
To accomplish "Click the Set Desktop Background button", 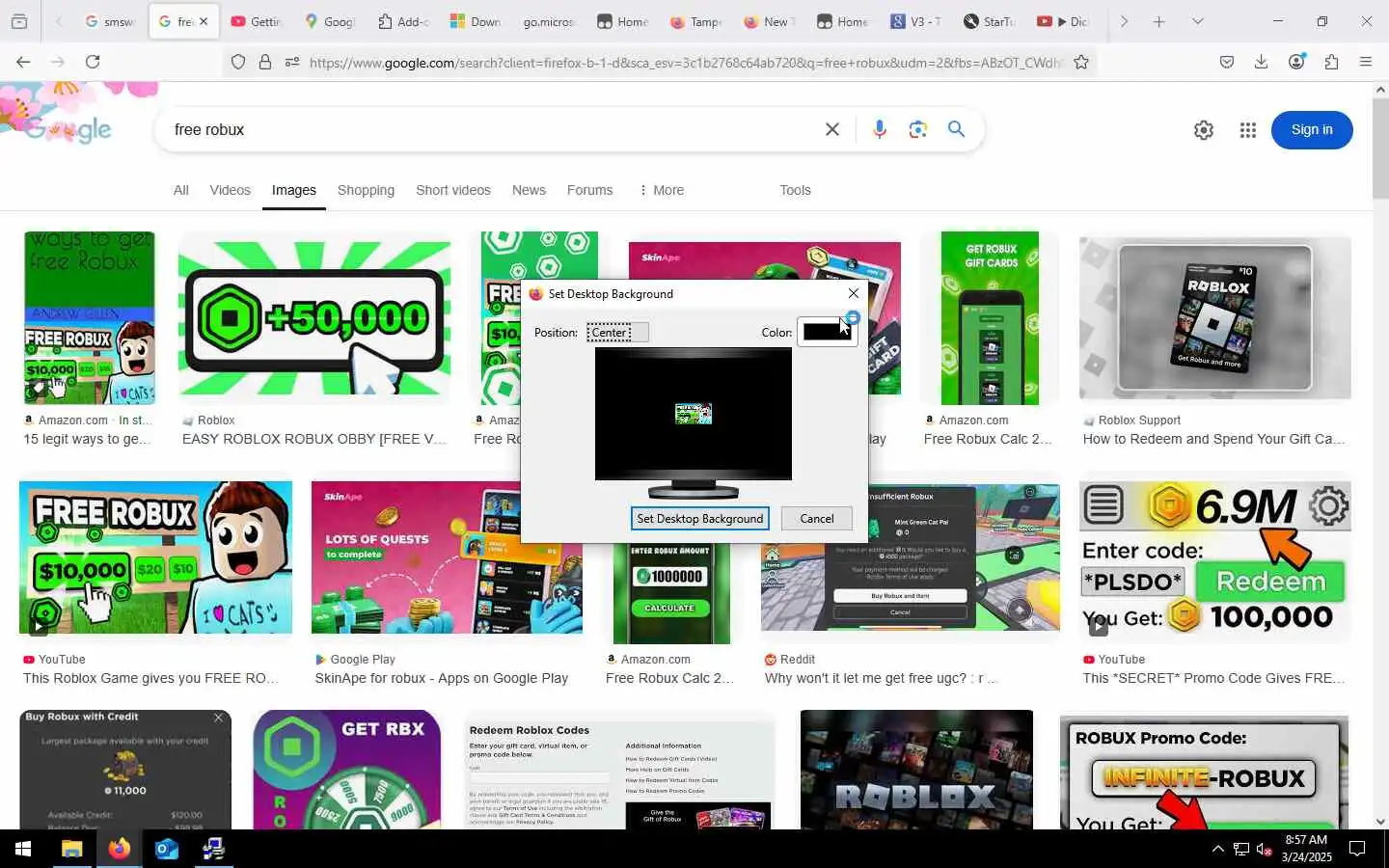I will (x=700, y=519).
